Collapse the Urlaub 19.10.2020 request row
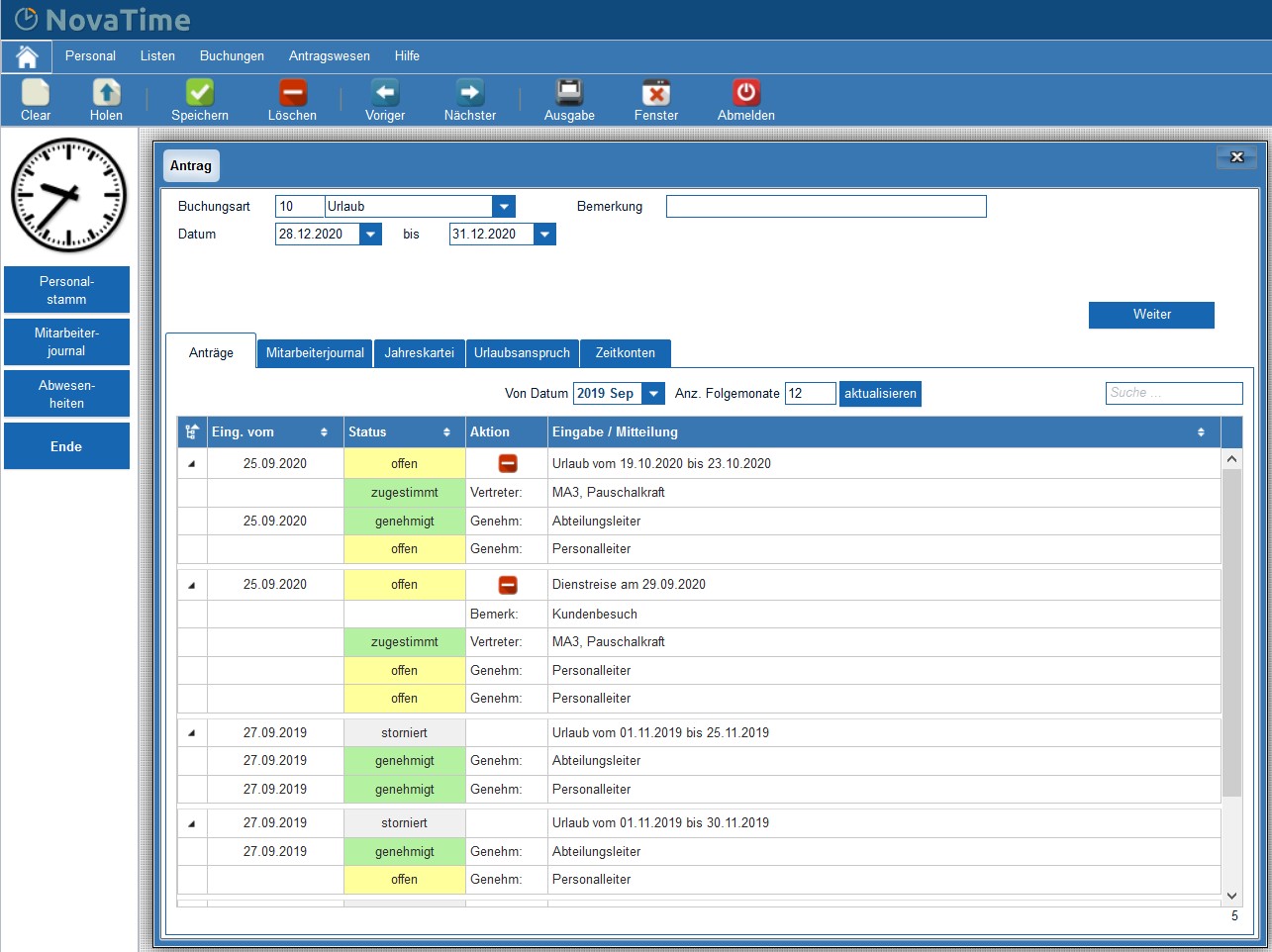The image size is (1272, 952). click(x=192, y=464)
